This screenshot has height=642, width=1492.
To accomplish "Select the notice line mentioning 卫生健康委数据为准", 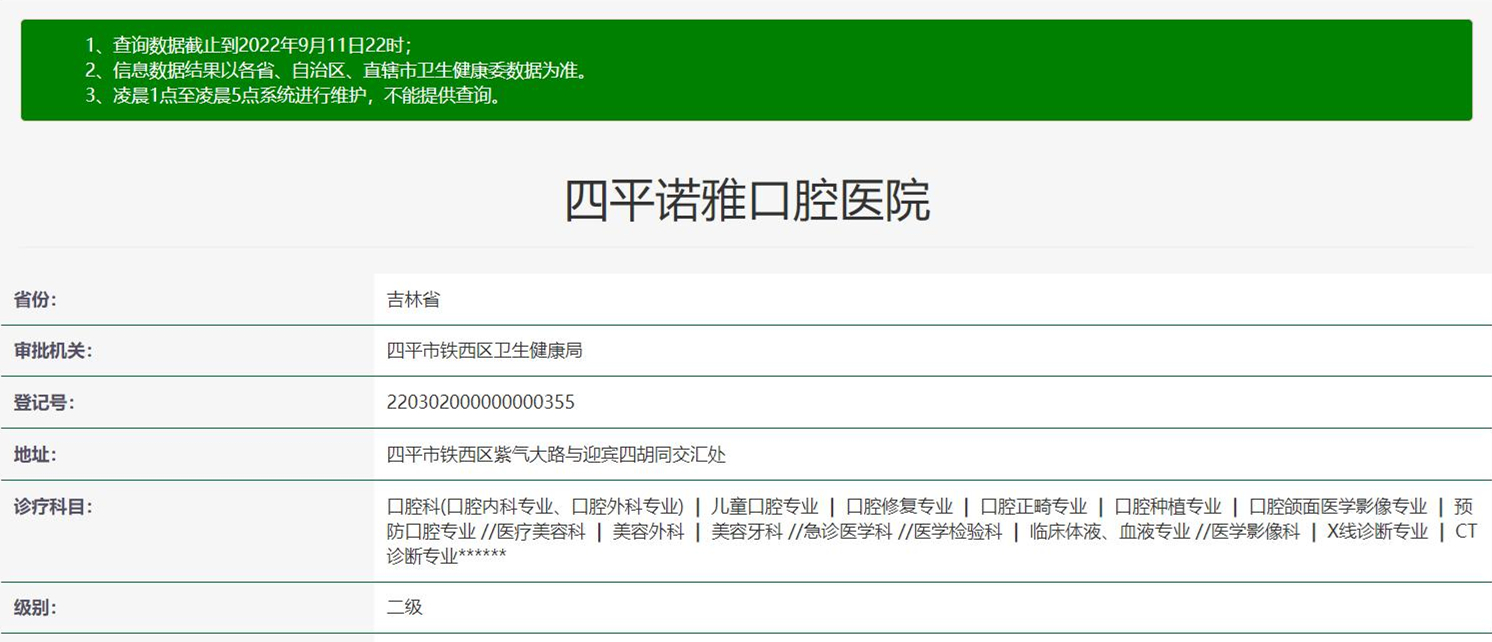I will click(334, 71).
